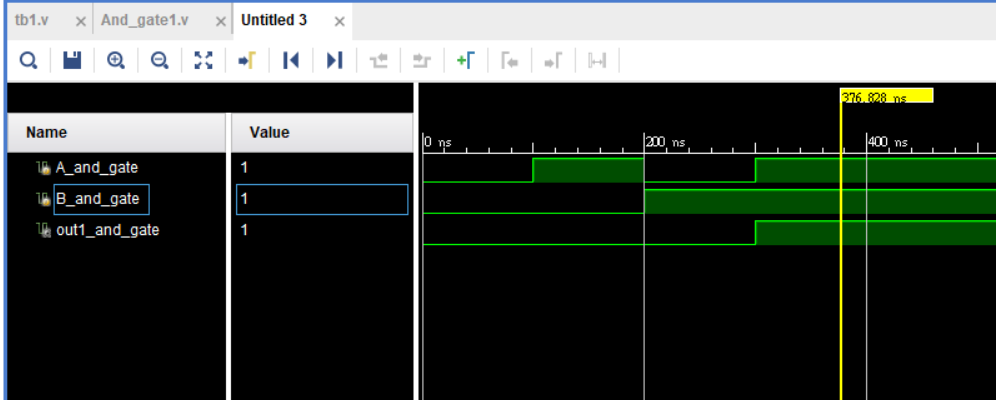Click the 200 ns timeline mark

click(x=666, y=142)
